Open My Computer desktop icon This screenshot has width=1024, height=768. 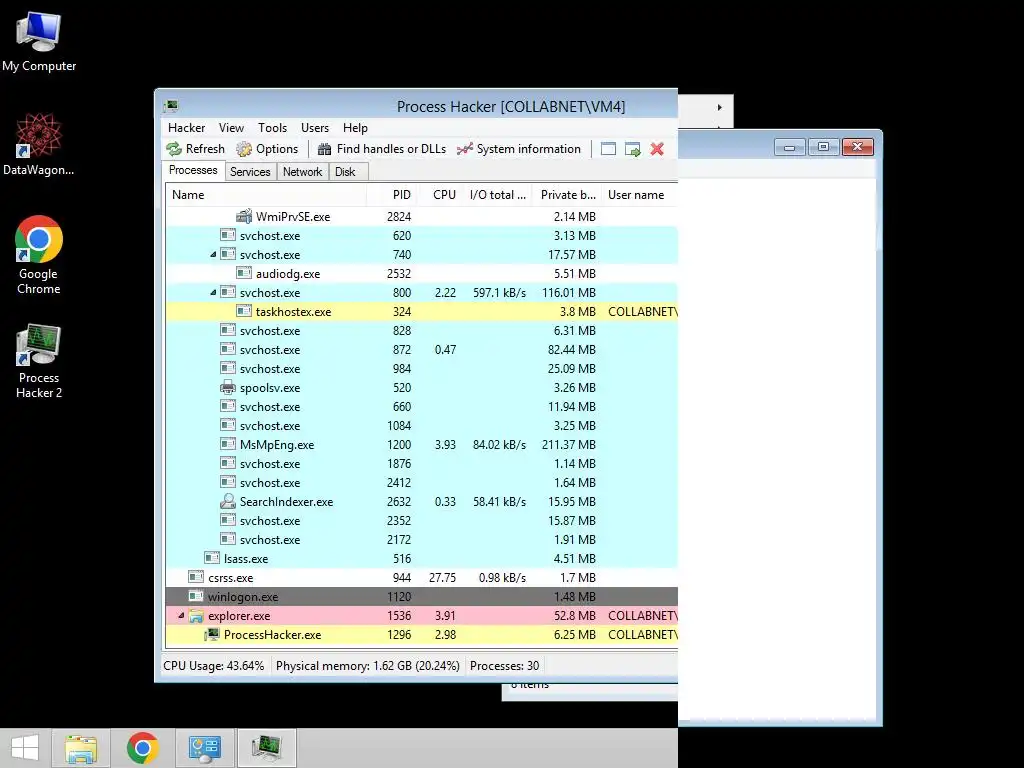pos(39,40)
